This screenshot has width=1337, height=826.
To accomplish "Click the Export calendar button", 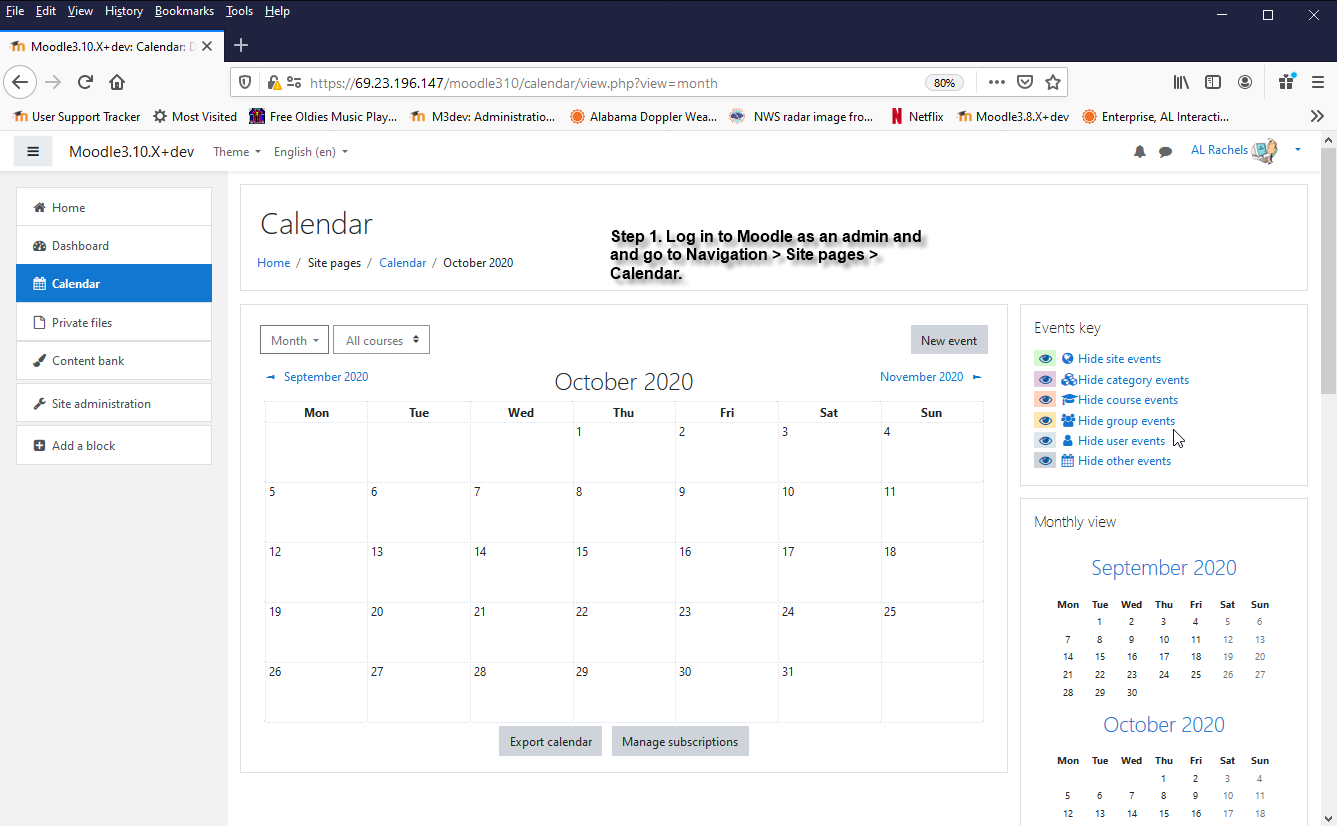I will point(551,741).
